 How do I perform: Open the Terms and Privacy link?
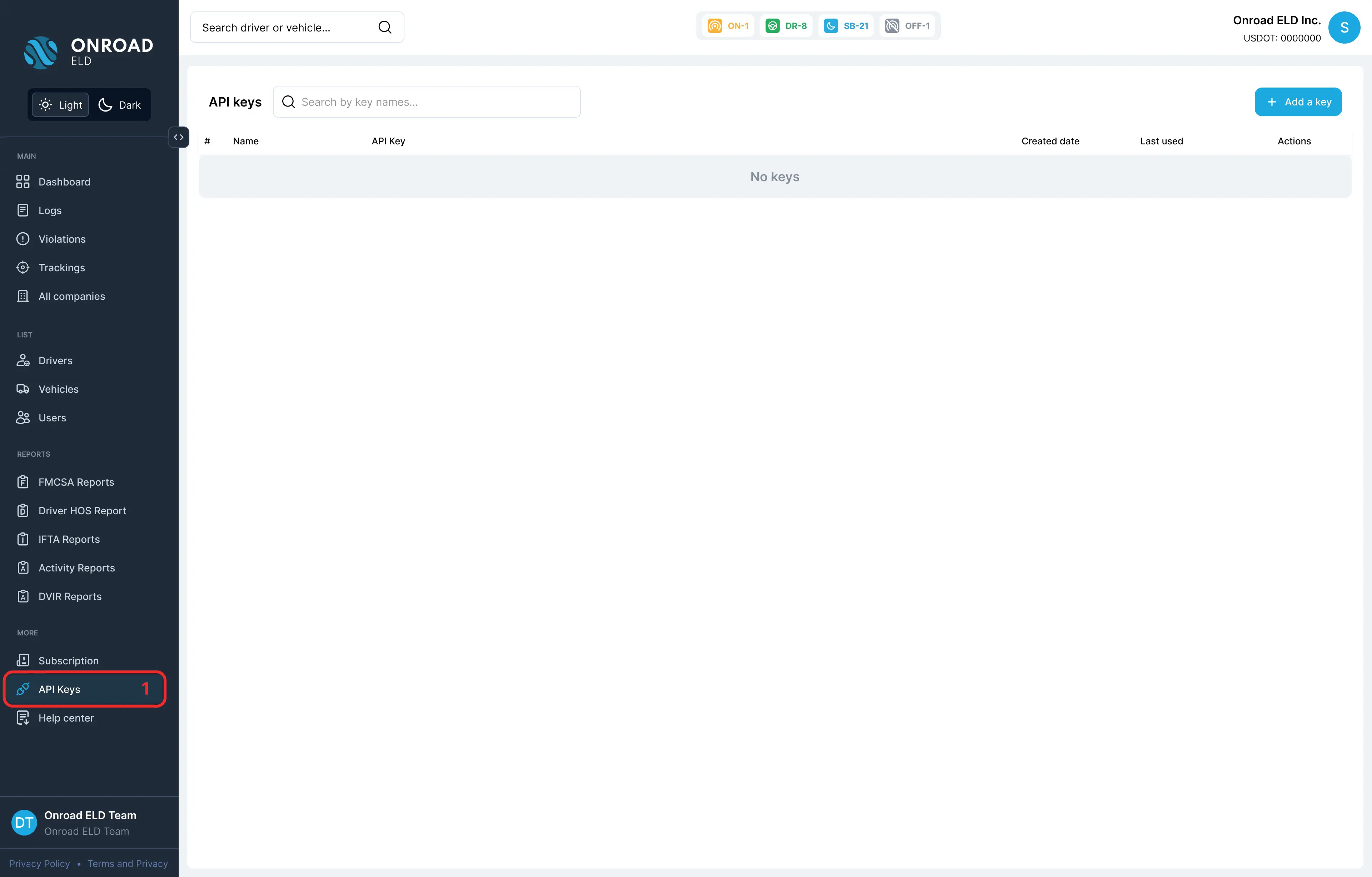[128, 863]
